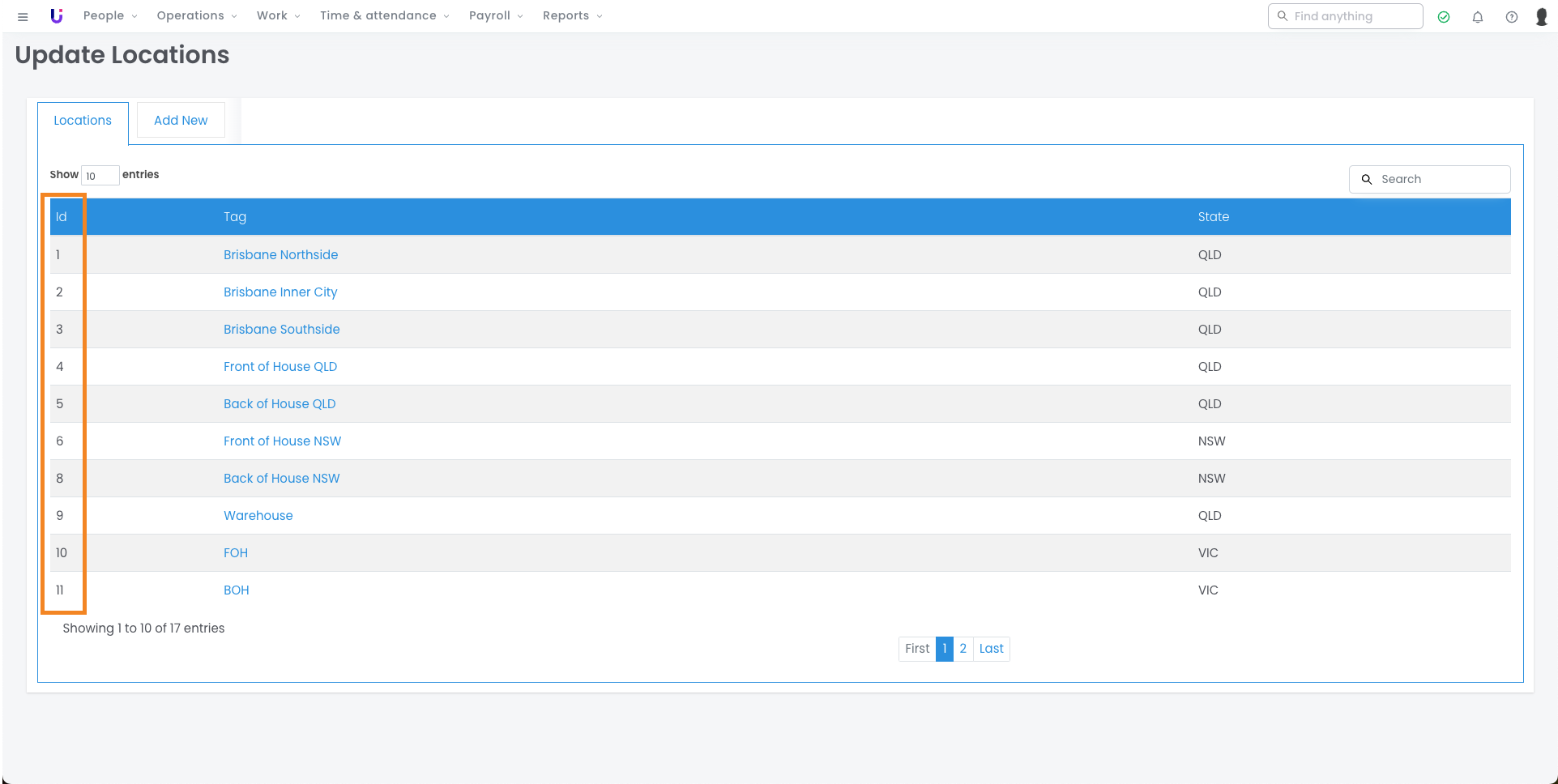Open the Warehouse location link
Screen dimensions: 1558x784
click(x=258, y=516)
